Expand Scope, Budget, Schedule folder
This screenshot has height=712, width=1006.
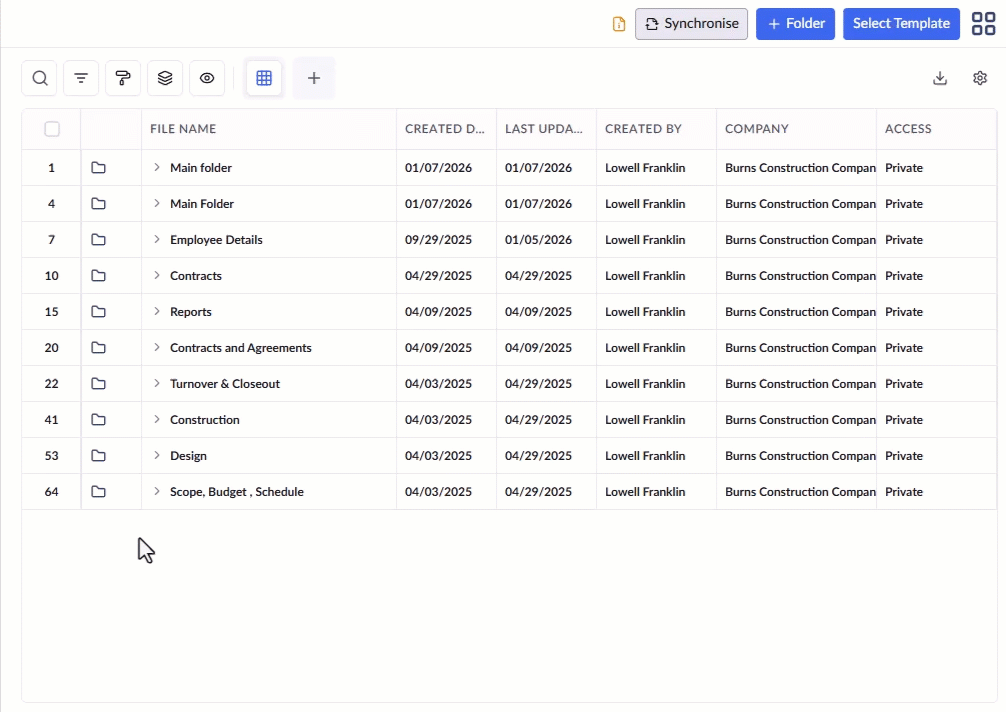pos(157,491)
